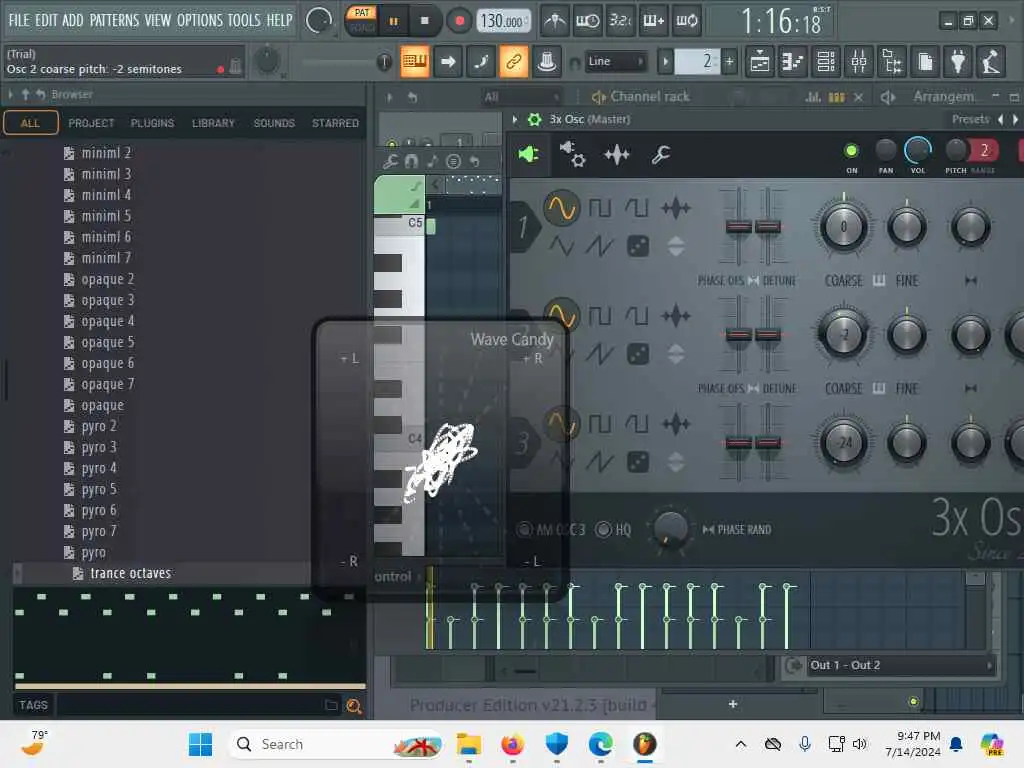Image resolution: width=1024 pixels, height=768 pixels.
Task: Open the pattern selector arrow left of 2
Action: (x=665, y=62)
